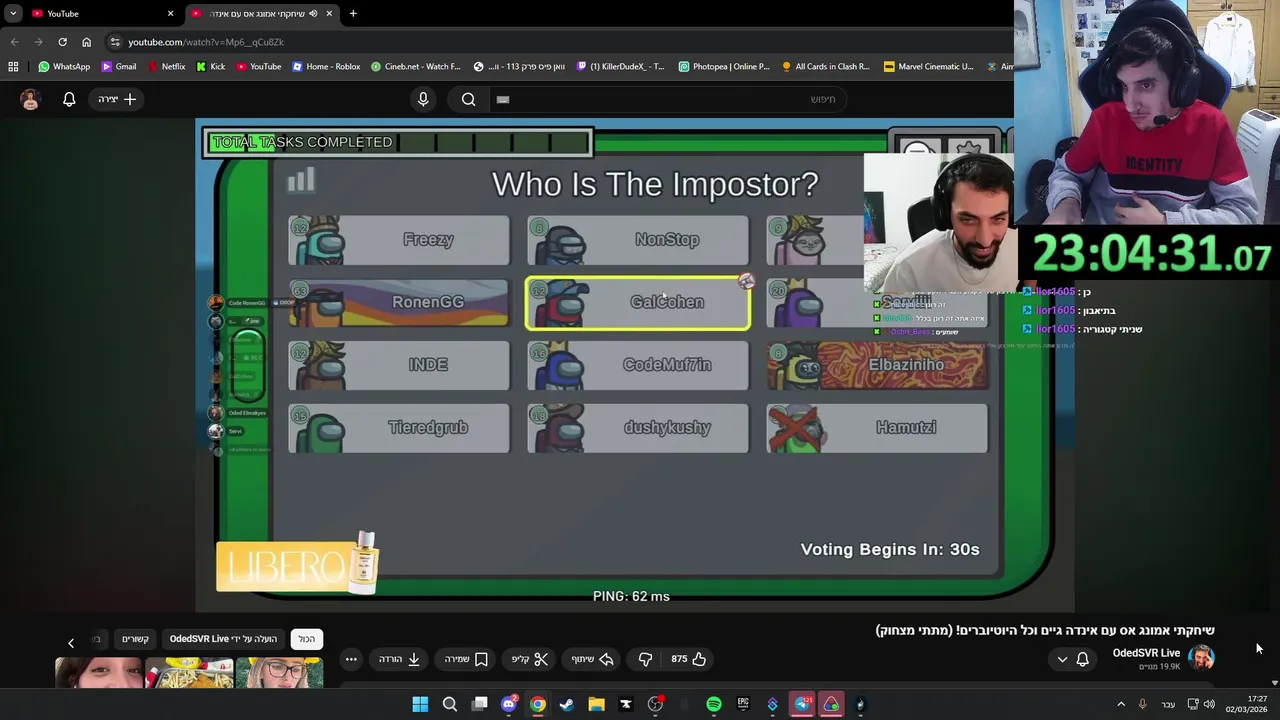
Task: Click the video title text
Action: click(x=1045, y=630)
